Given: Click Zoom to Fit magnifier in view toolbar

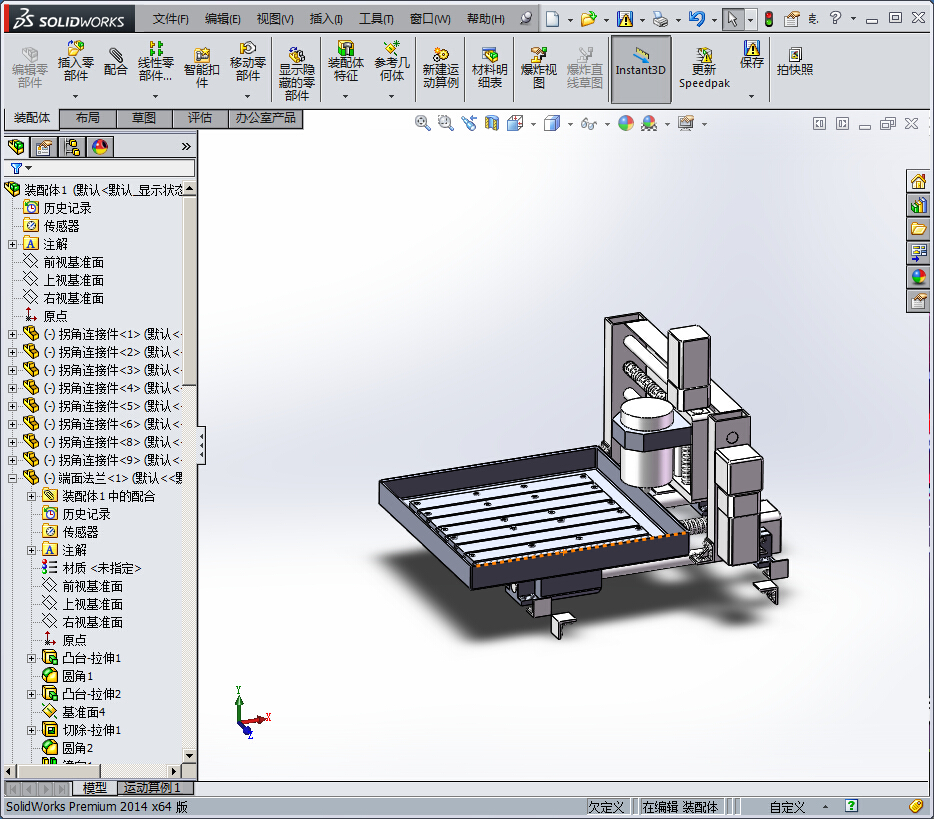Looking at the screenshot, I should pos(423,123).
